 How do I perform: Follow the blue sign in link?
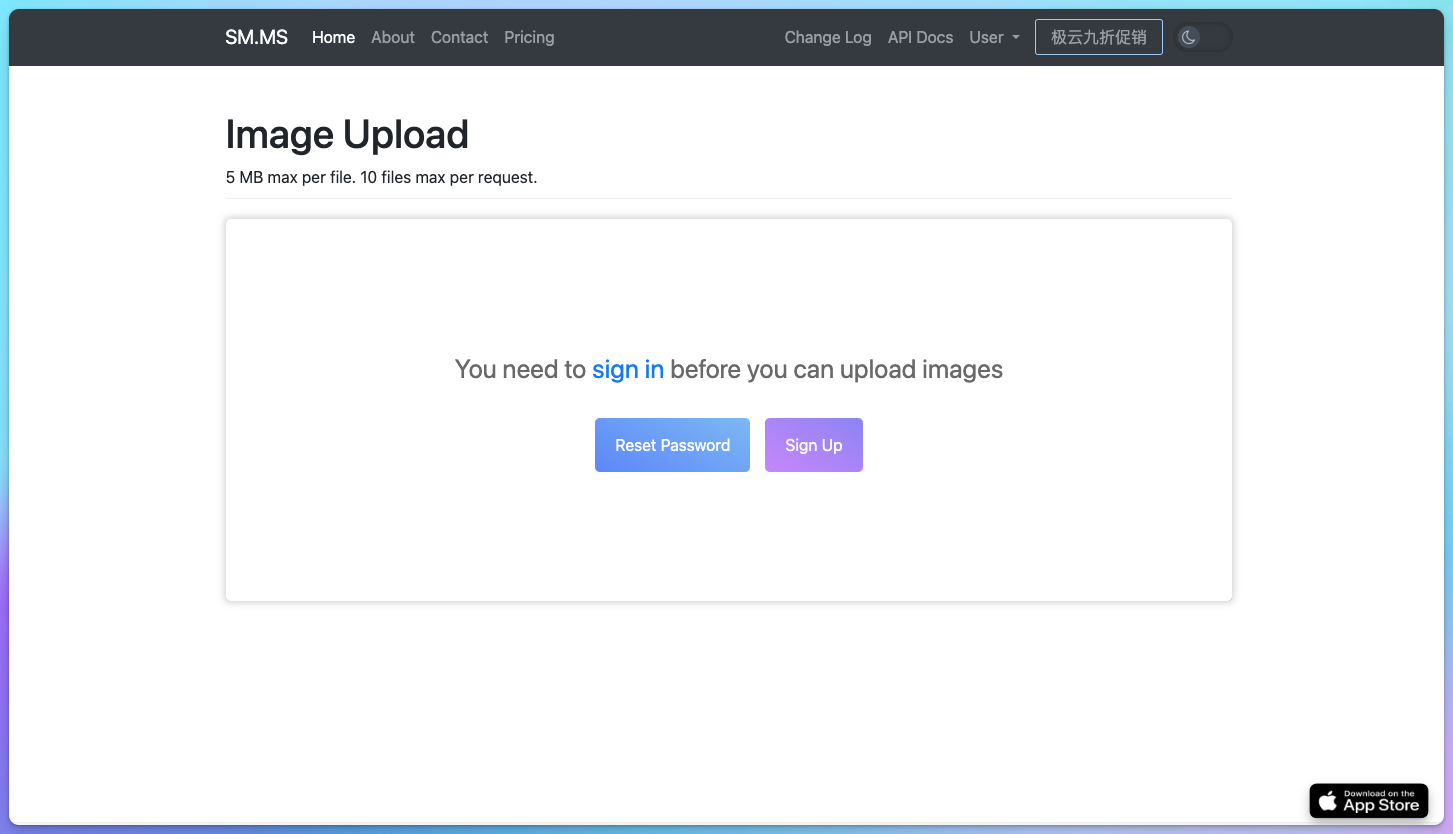627,369
